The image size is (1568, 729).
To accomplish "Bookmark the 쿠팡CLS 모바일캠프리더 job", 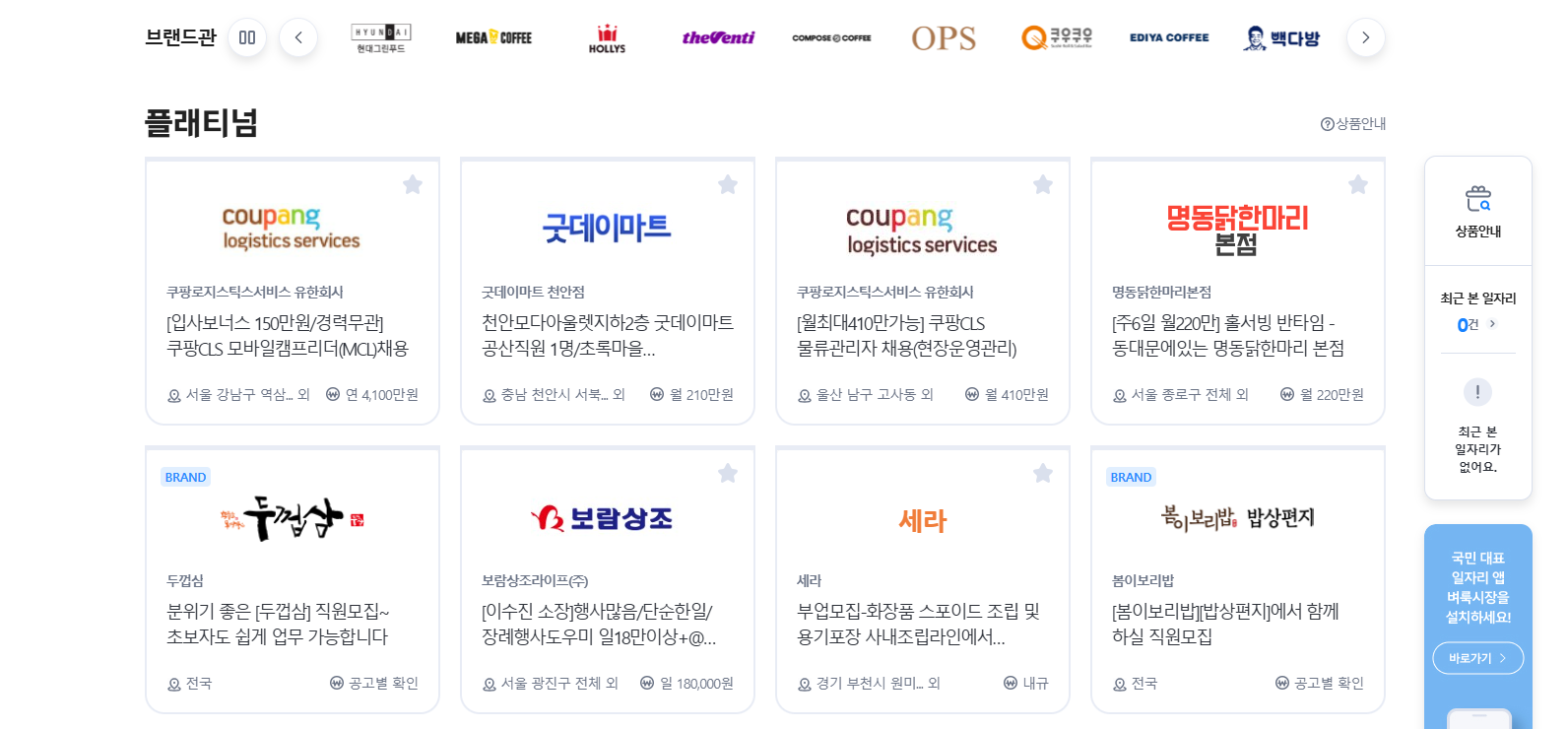I will click(x=413, y=184).
